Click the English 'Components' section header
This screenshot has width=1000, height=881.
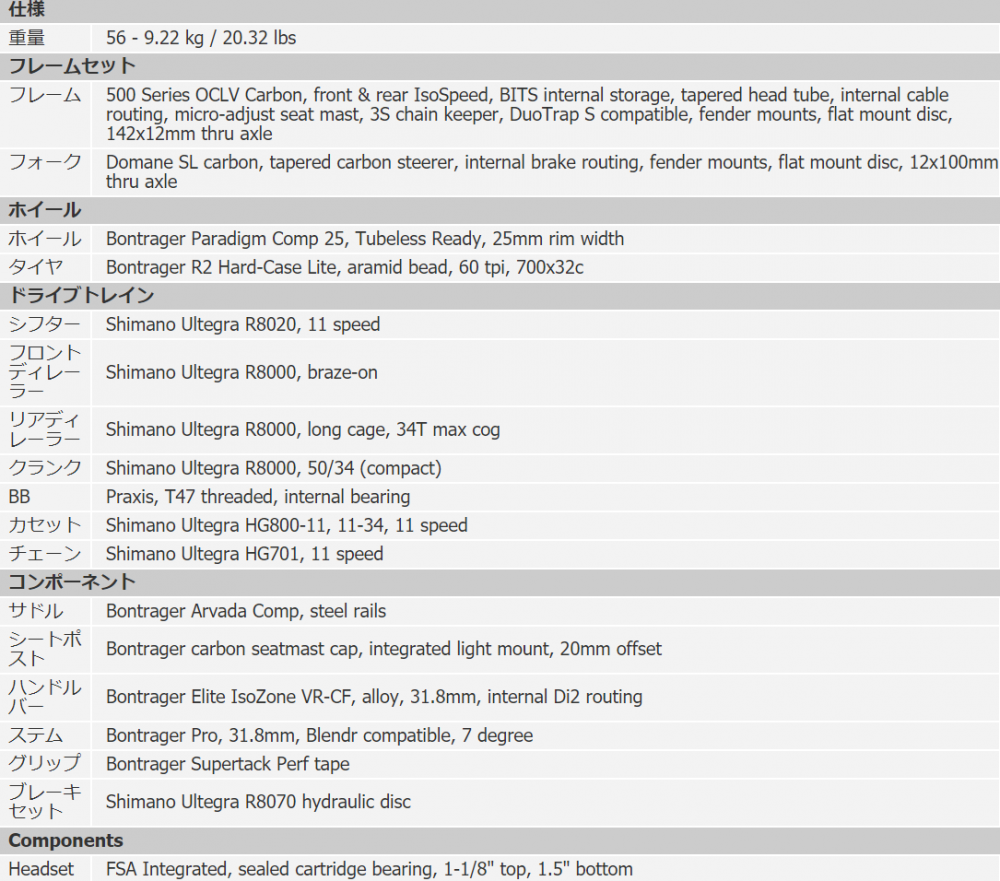pyautogui.click(x=66, y=840)
